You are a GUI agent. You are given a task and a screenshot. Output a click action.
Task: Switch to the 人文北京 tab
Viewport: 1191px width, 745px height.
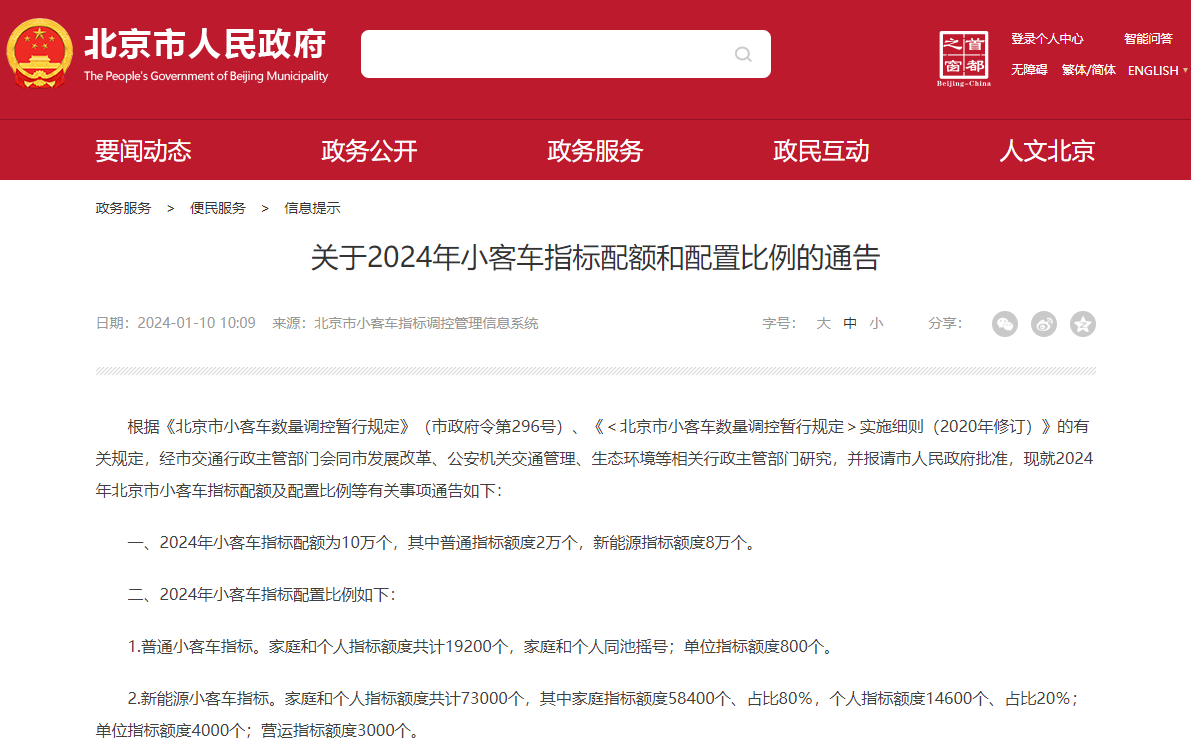click(x=1048, y=150)
